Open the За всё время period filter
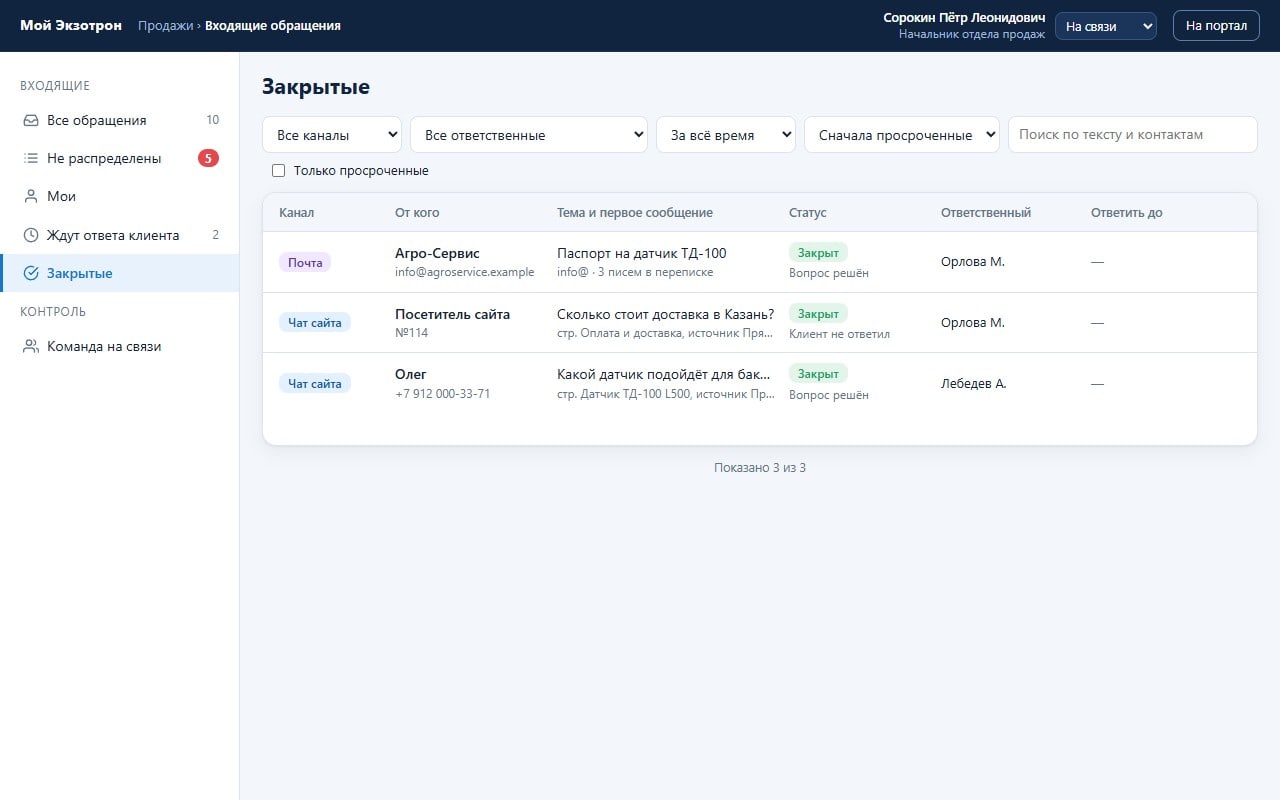Screen dimensions: 1280x800 726,135
